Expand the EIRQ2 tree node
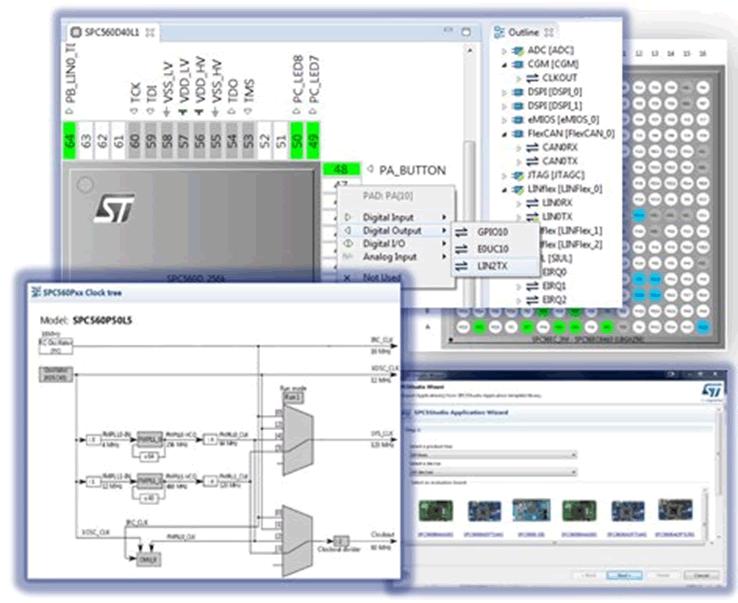 click(519, 300)
